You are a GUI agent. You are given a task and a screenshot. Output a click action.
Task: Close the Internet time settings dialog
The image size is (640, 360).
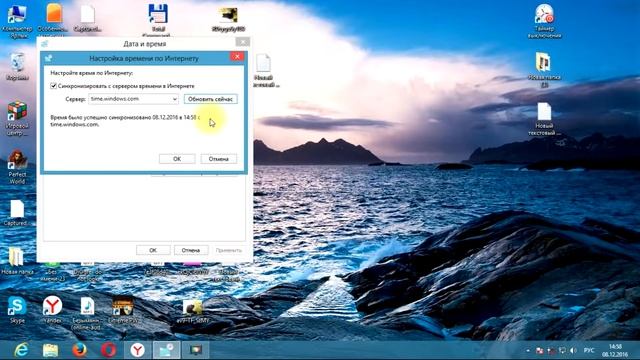point(237,57)
